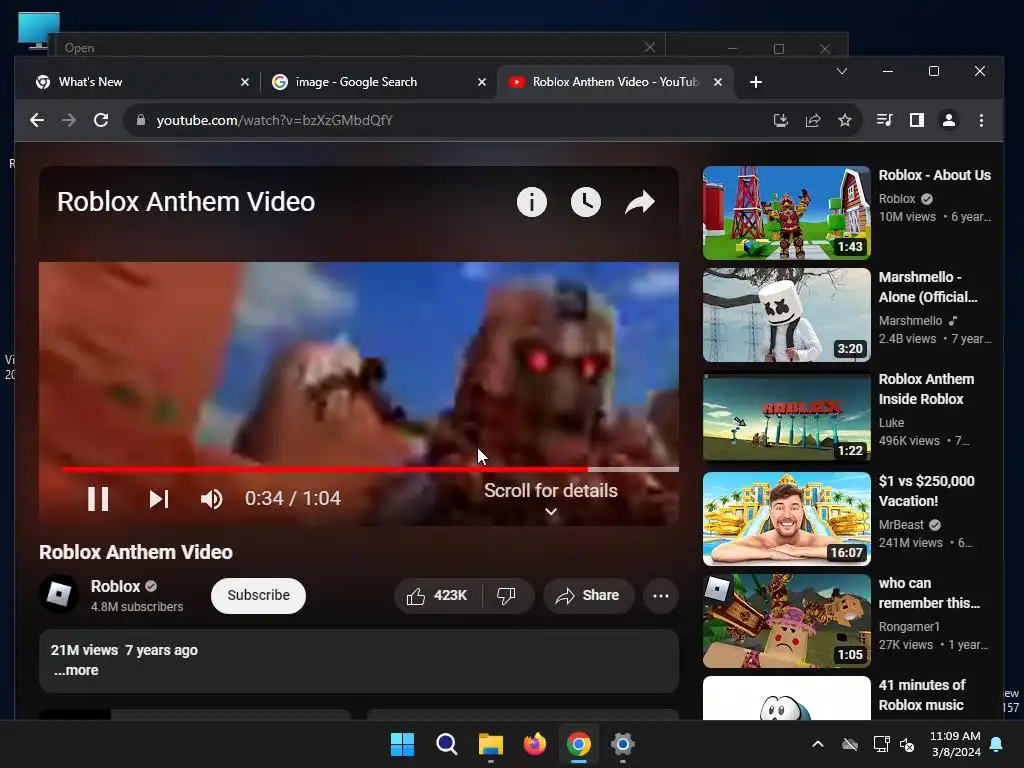Click the video info card icon
The width and height of the screenshot is (1024, 768).
click(532, 202)
